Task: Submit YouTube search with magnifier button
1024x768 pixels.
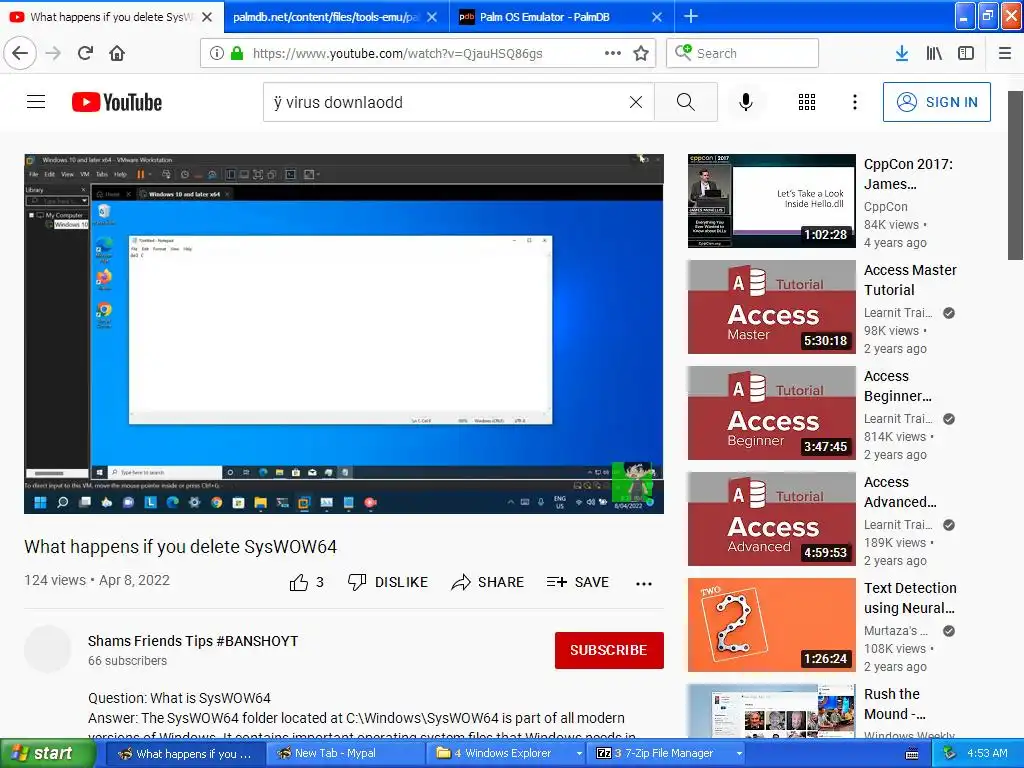Action: tap(686, 102)
